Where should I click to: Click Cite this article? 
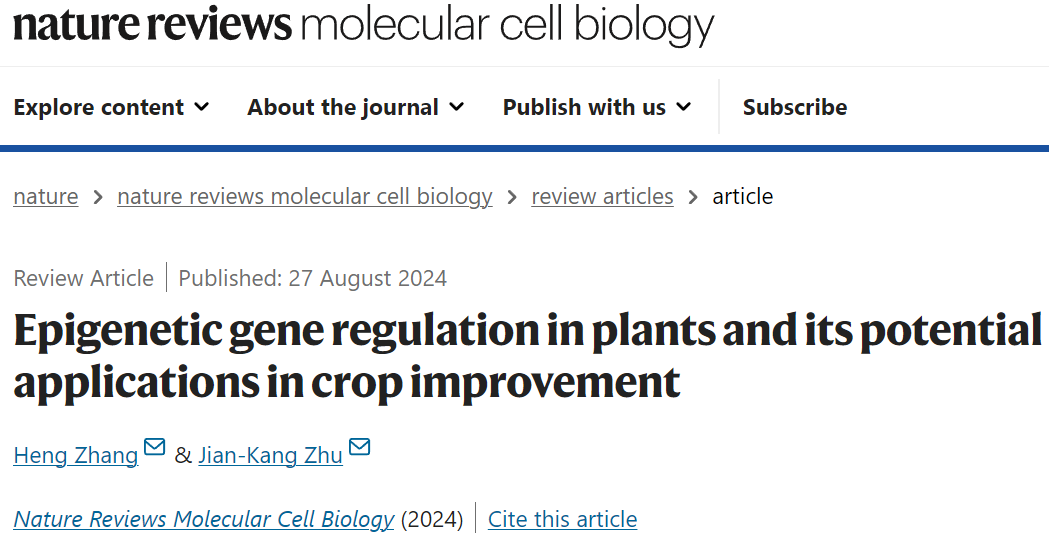[562, 519]
